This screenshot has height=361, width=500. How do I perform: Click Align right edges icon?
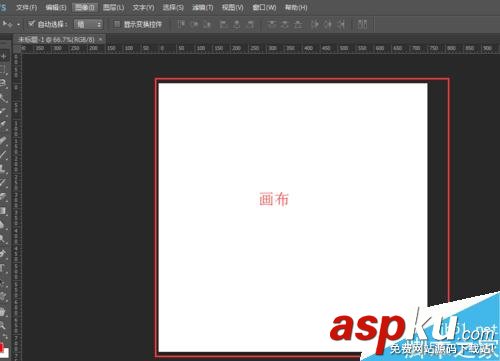click(250, 24)
